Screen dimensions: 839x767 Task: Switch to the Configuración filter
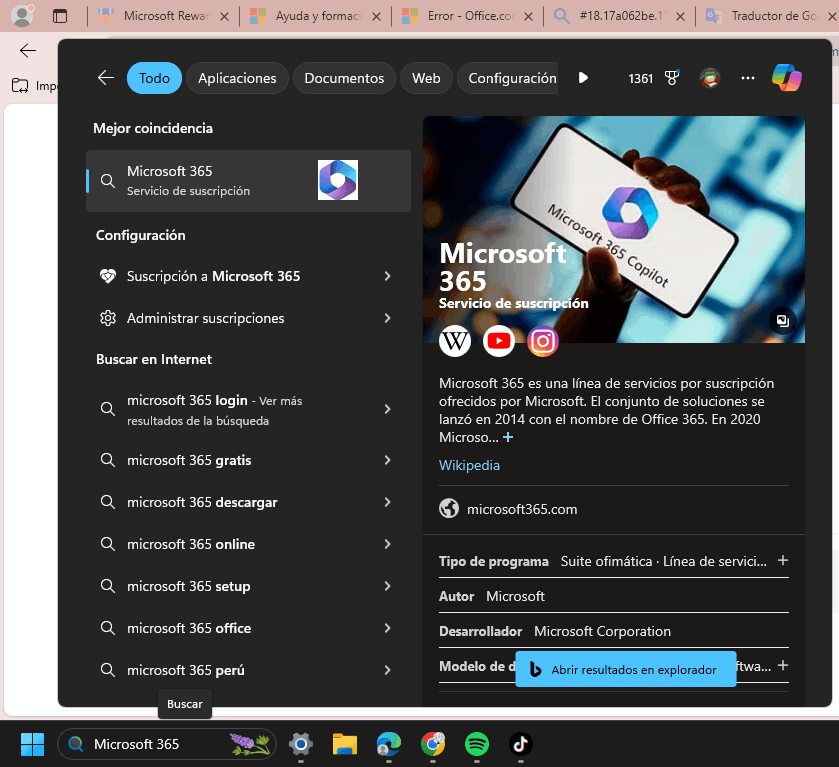tap(508, 78)
